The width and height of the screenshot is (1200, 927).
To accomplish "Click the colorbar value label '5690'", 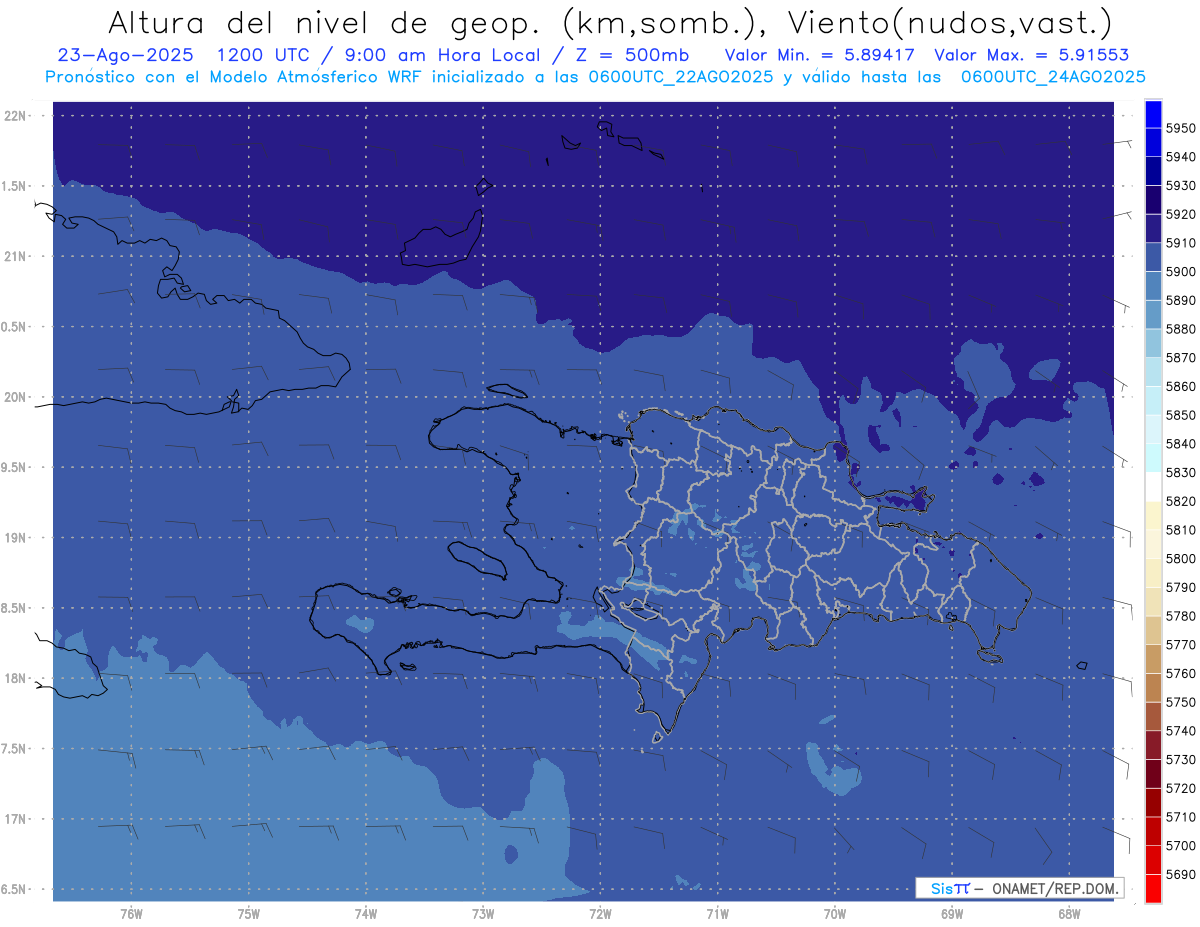I will [1181, 874].
